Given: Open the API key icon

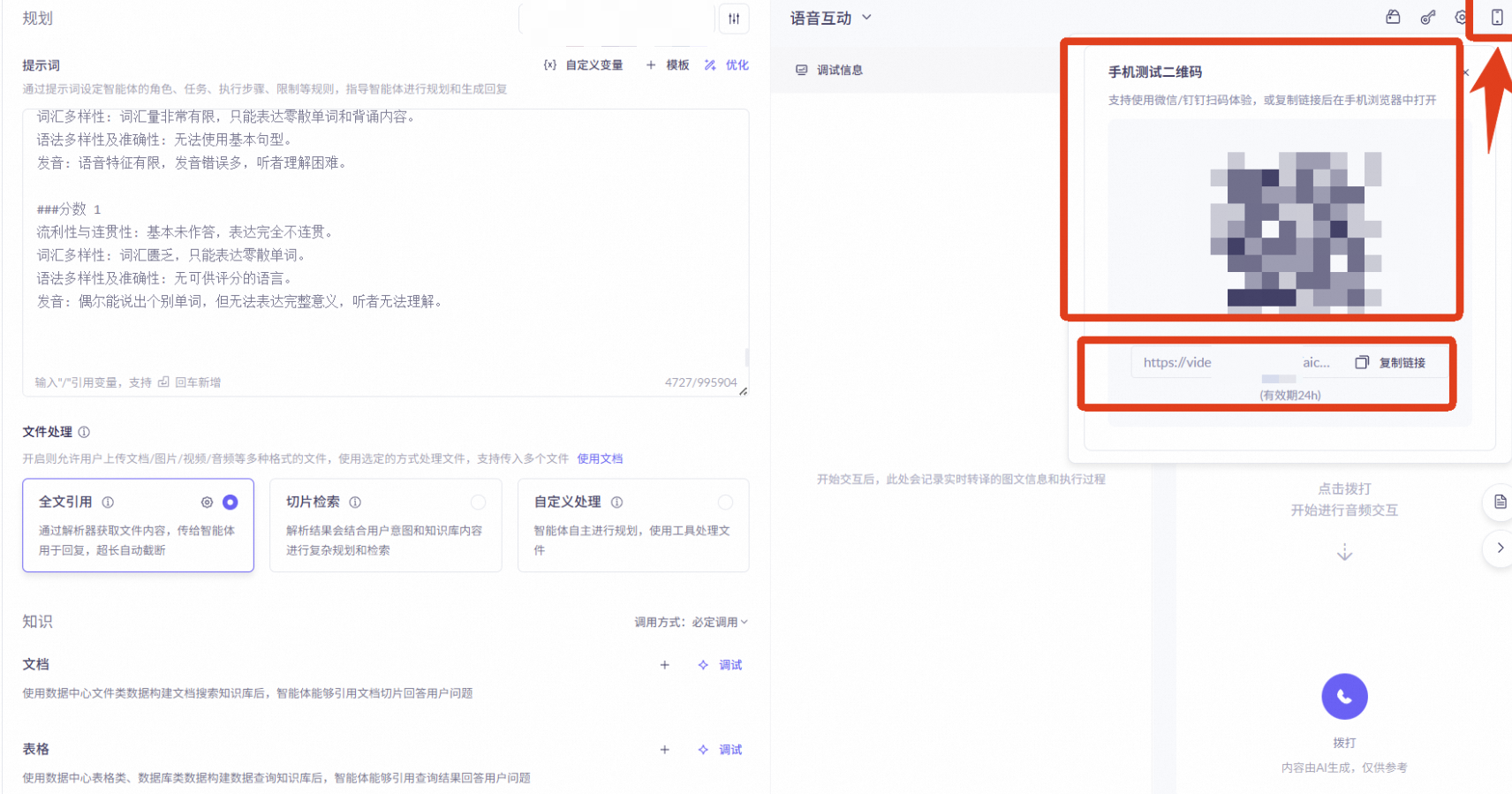Looking at the screenshot, I should tap(1428, 18).
